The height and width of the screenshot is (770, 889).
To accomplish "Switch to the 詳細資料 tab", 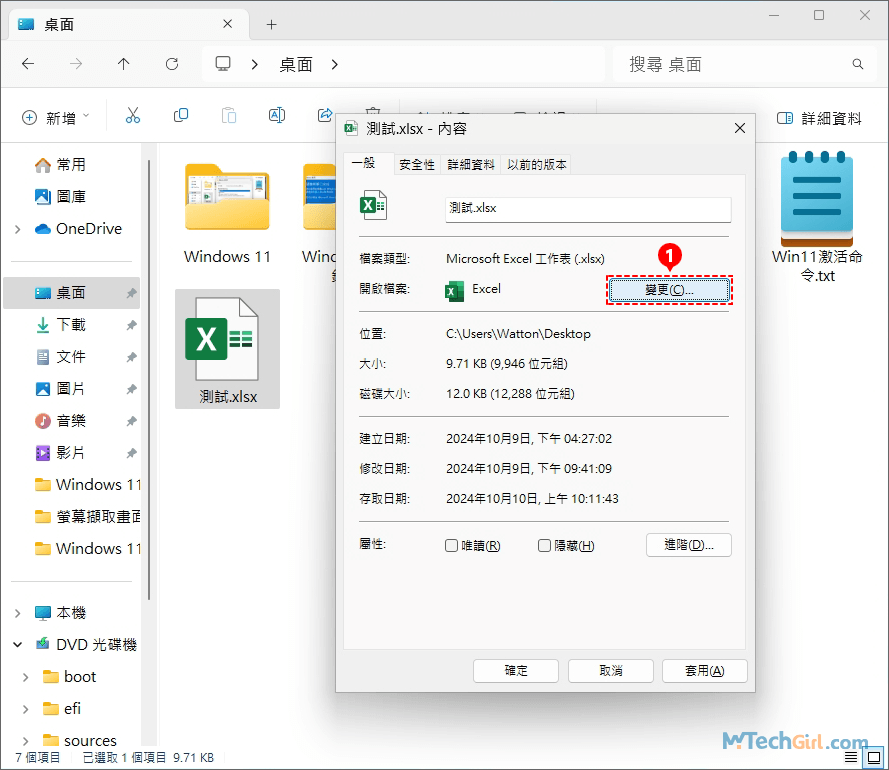I will coord(470,165).
